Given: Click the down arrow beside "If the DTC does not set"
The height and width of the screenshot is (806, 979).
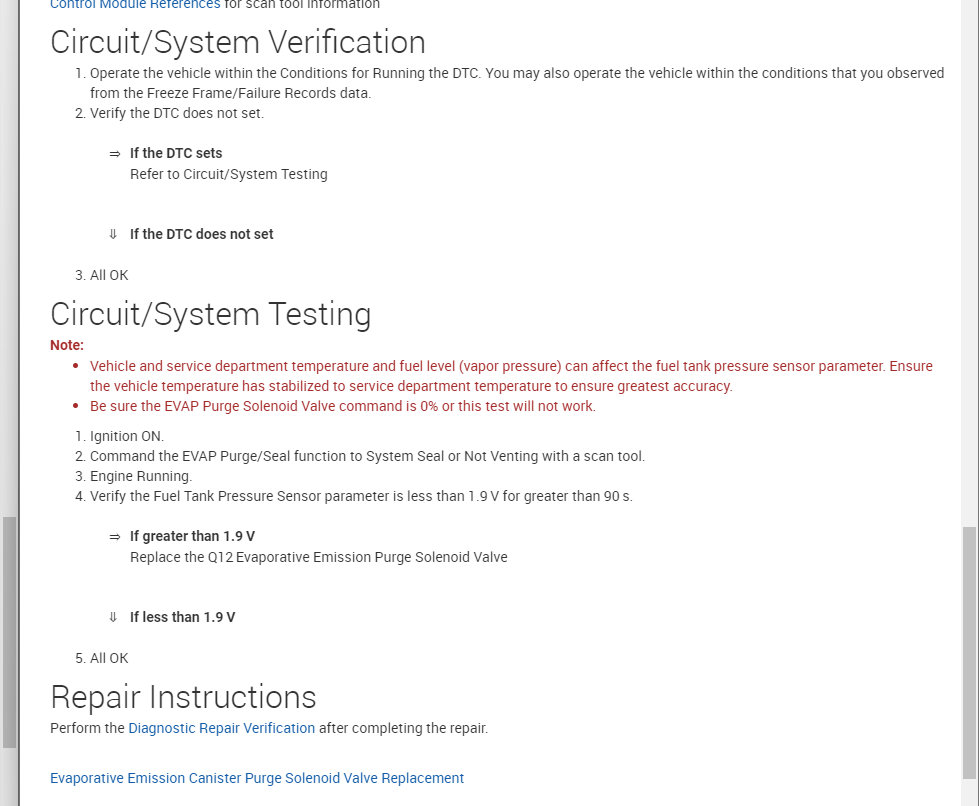Looking at the screenshot, I should coord(114,234).
